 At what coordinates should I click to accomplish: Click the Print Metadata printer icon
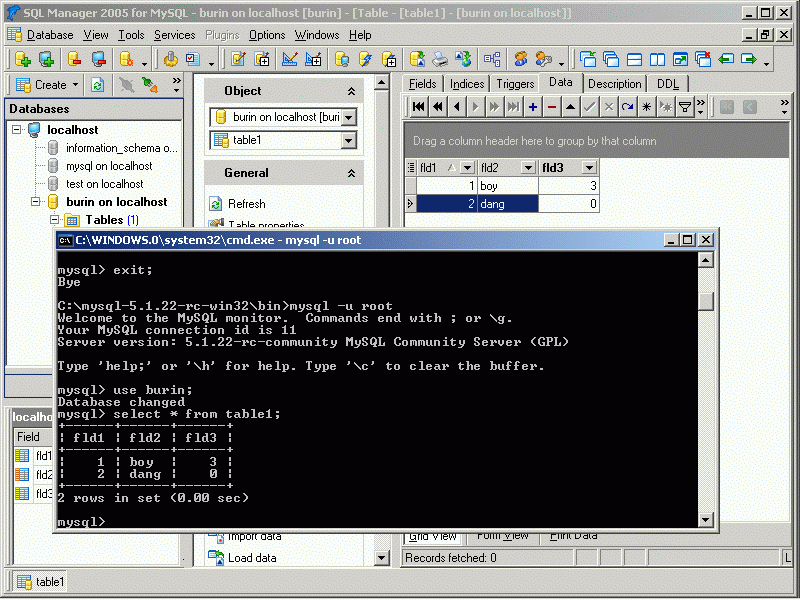440,59
